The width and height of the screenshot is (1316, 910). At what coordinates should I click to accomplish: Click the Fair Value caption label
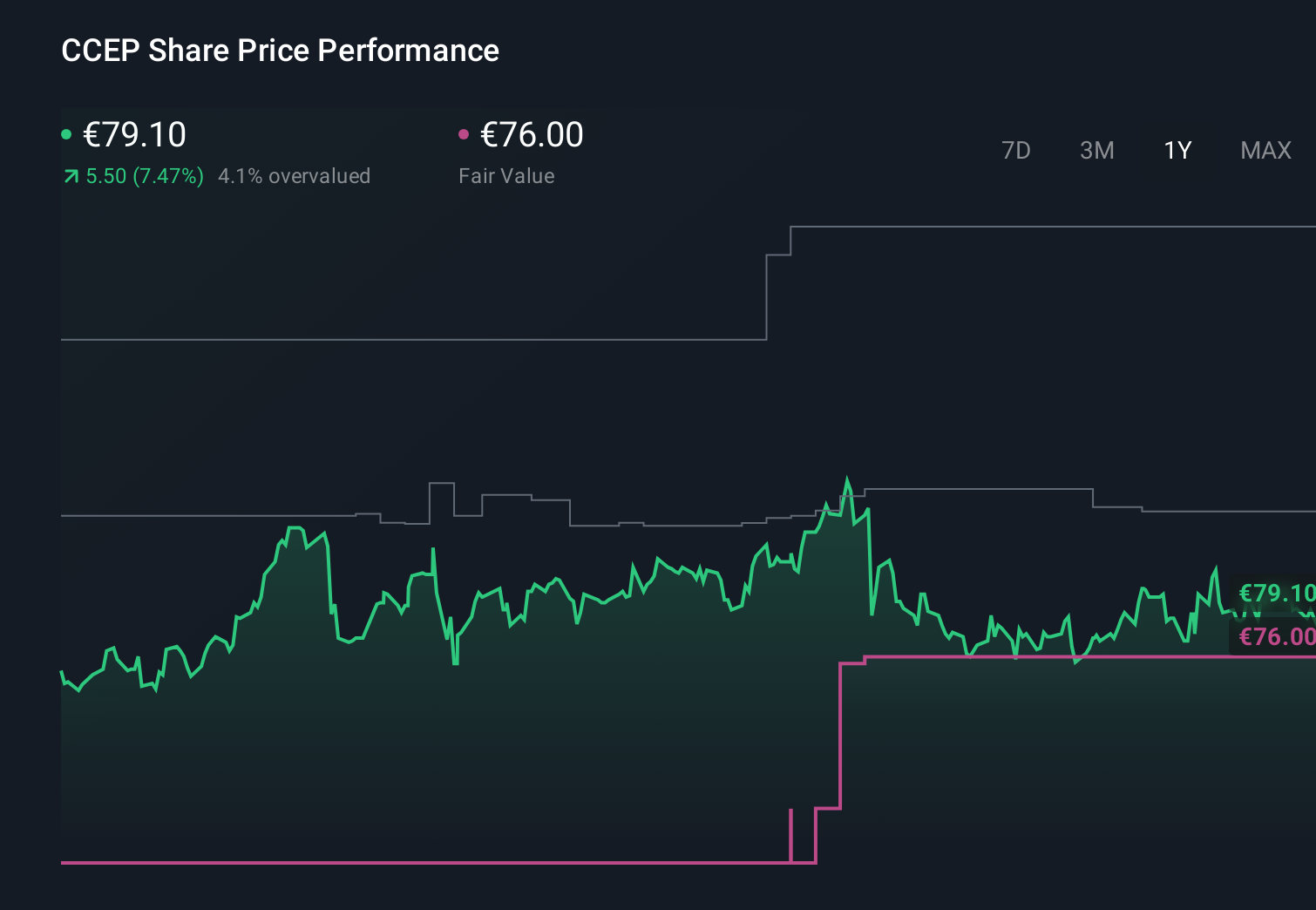507,175
